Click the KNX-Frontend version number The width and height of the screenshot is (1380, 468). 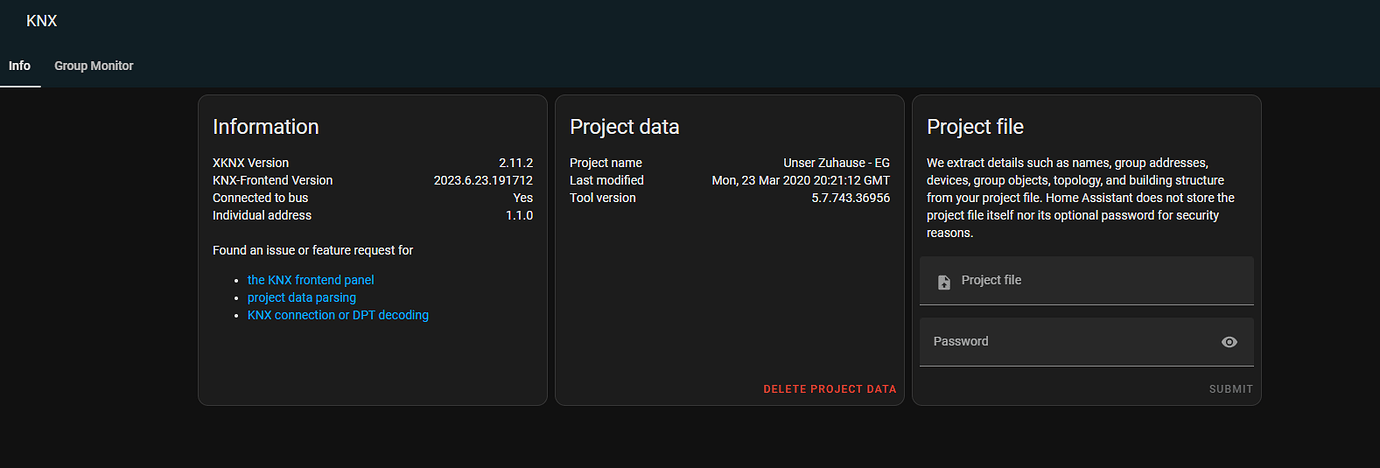(483, 181)
